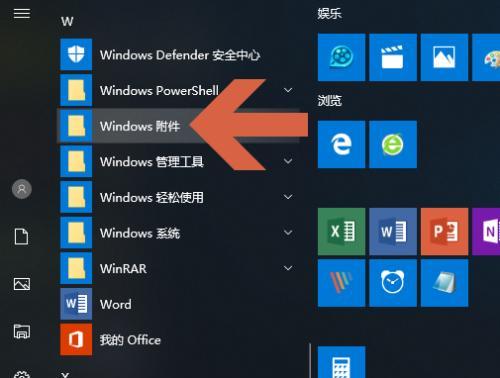Open the Alarms & Clock tile
500x378 pixels.
pos(393,283)
